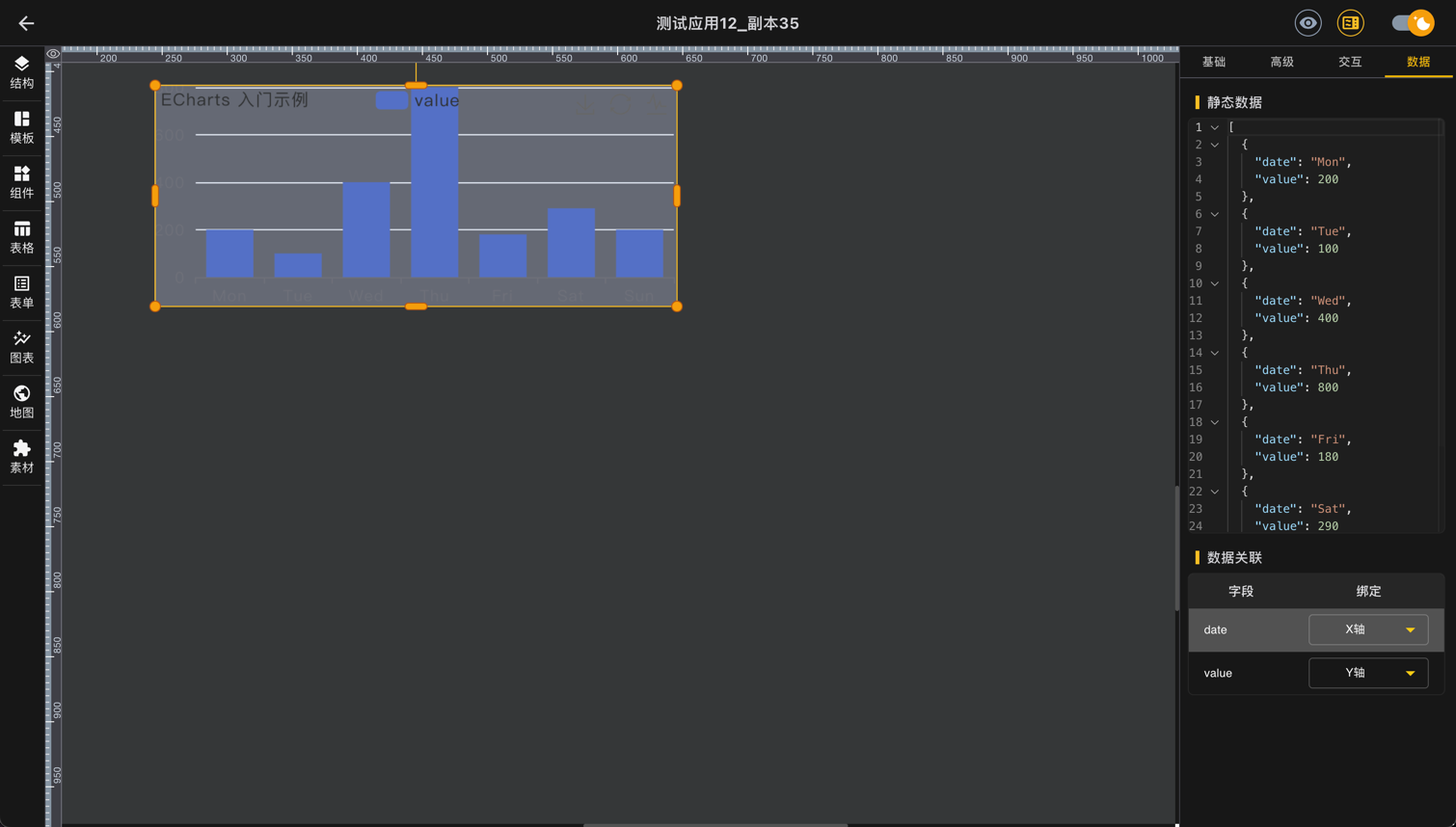Switch to the 交互 tab
Screen dimensions: 1456x827
point(1350,62)
